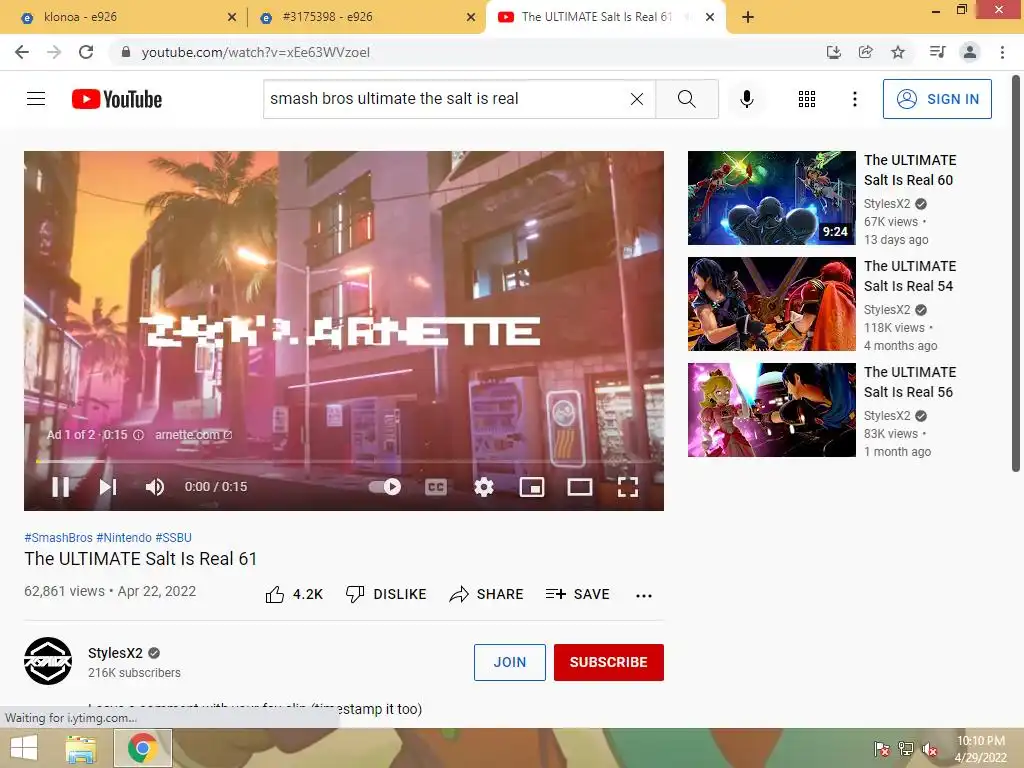The width and height of the screenshot is (1024, 768).
Task: Click 'The ULTIMATE Salt Is Real 54' title
Action: click(x=910, y=276)
